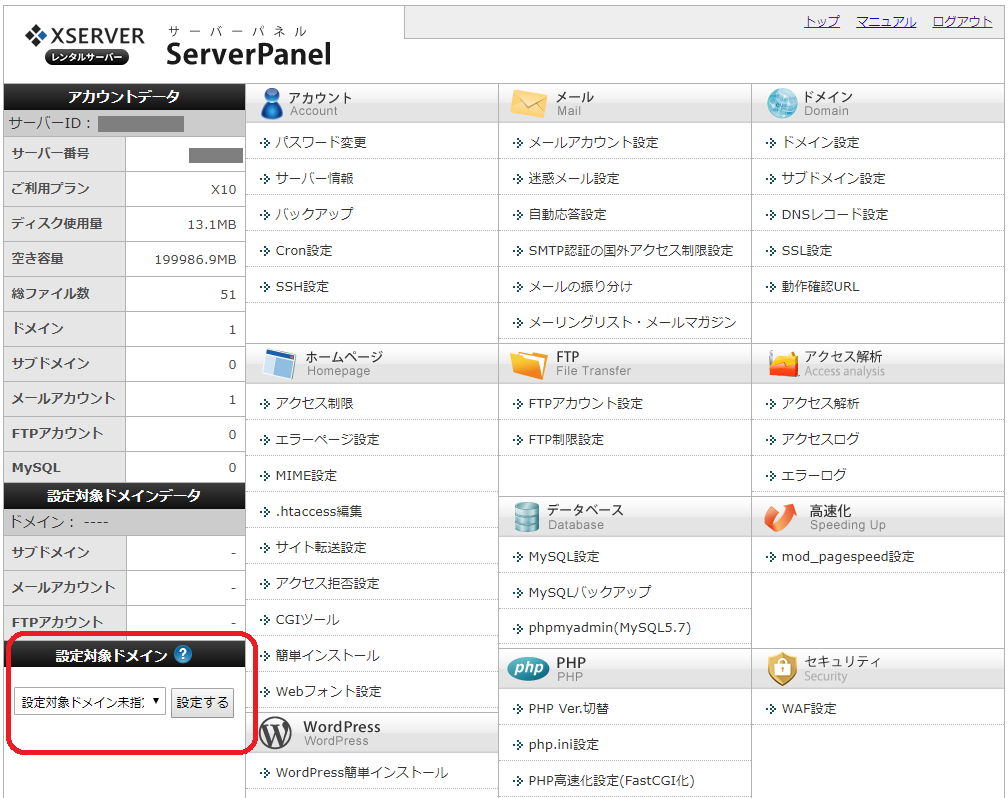Open アクセス拒否設定
The image size is (1008, 798).
[327, 583]
